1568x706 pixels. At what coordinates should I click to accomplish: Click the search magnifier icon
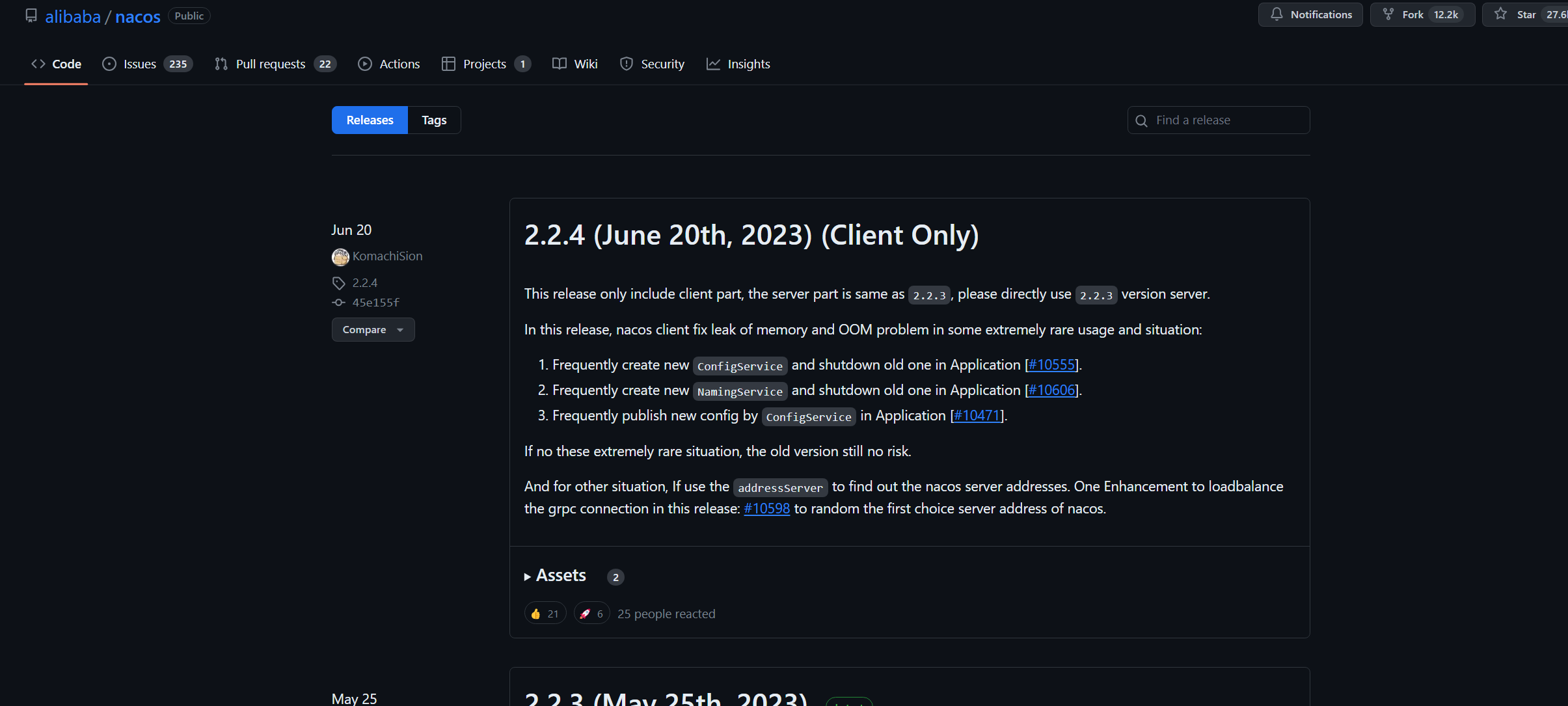pyautogui.click(x=1141, y=121)
